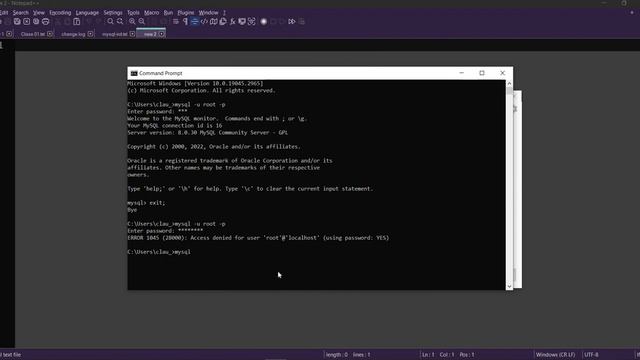Image resolution: width=640 pixels, height=360 pixels.
Task: Minimize the Command Prompt window
Action: coord(462,73)
